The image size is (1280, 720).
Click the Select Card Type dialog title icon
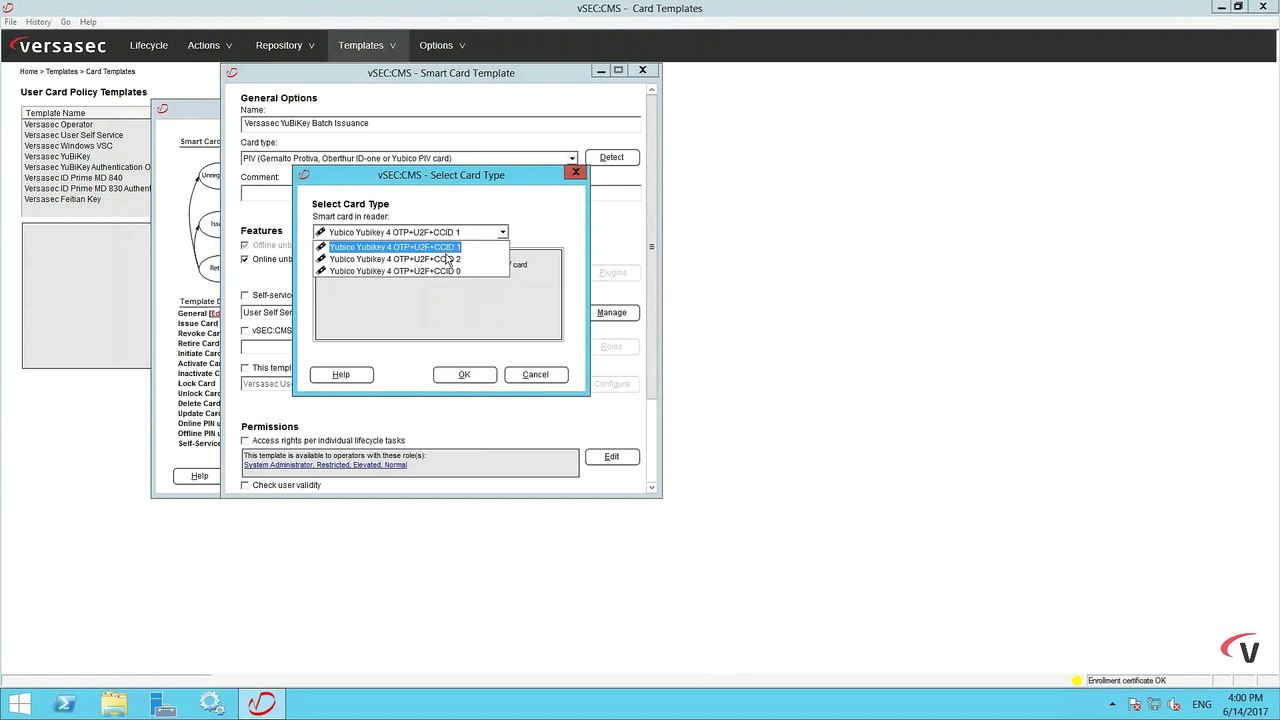point(304,175)
